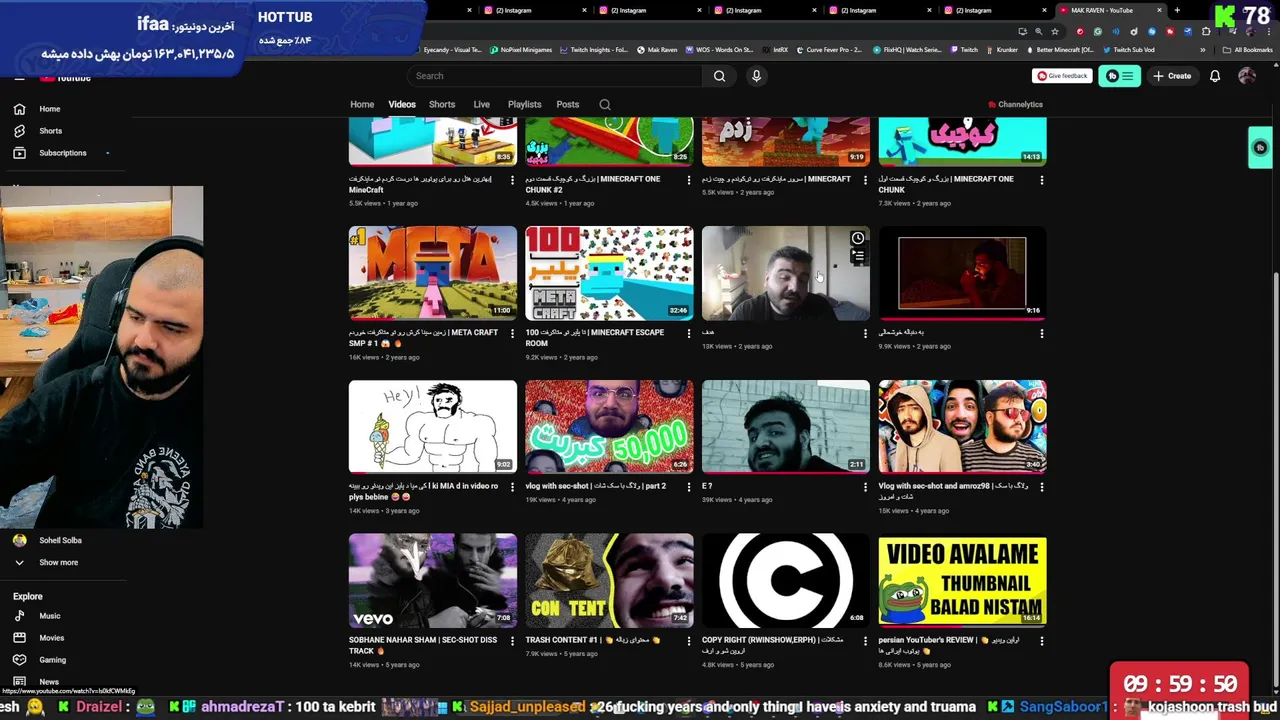Open the account avatar menu
Image resolution: width=1280 pixels, height=720 pixels.
[x=1246, y=76]
